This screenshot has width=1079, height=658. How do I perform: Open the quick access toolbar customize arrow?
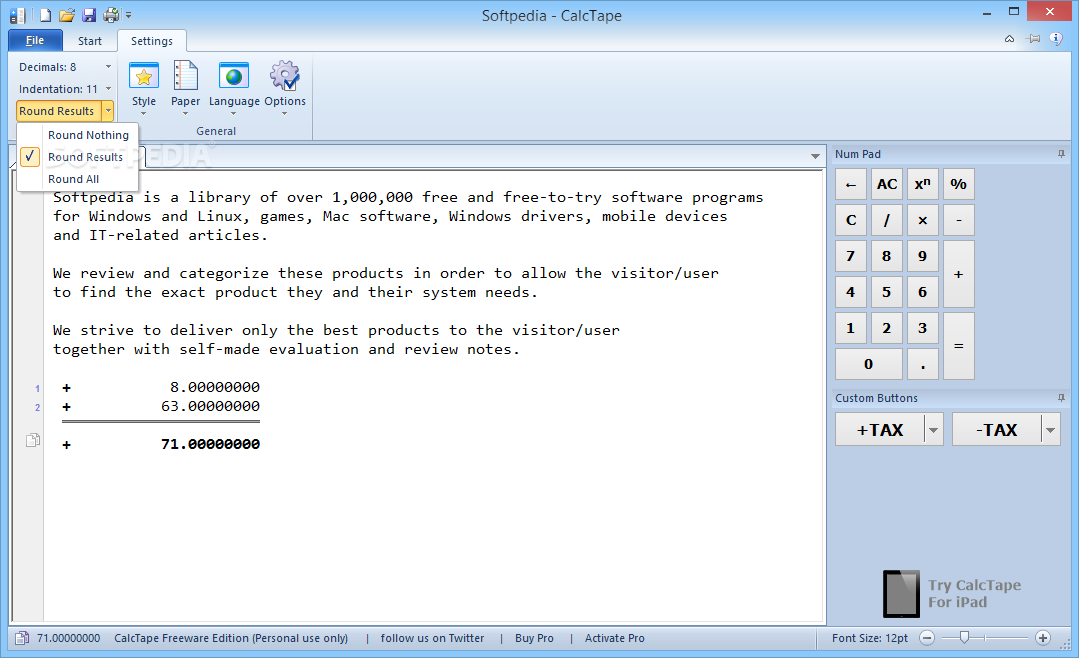128,15
